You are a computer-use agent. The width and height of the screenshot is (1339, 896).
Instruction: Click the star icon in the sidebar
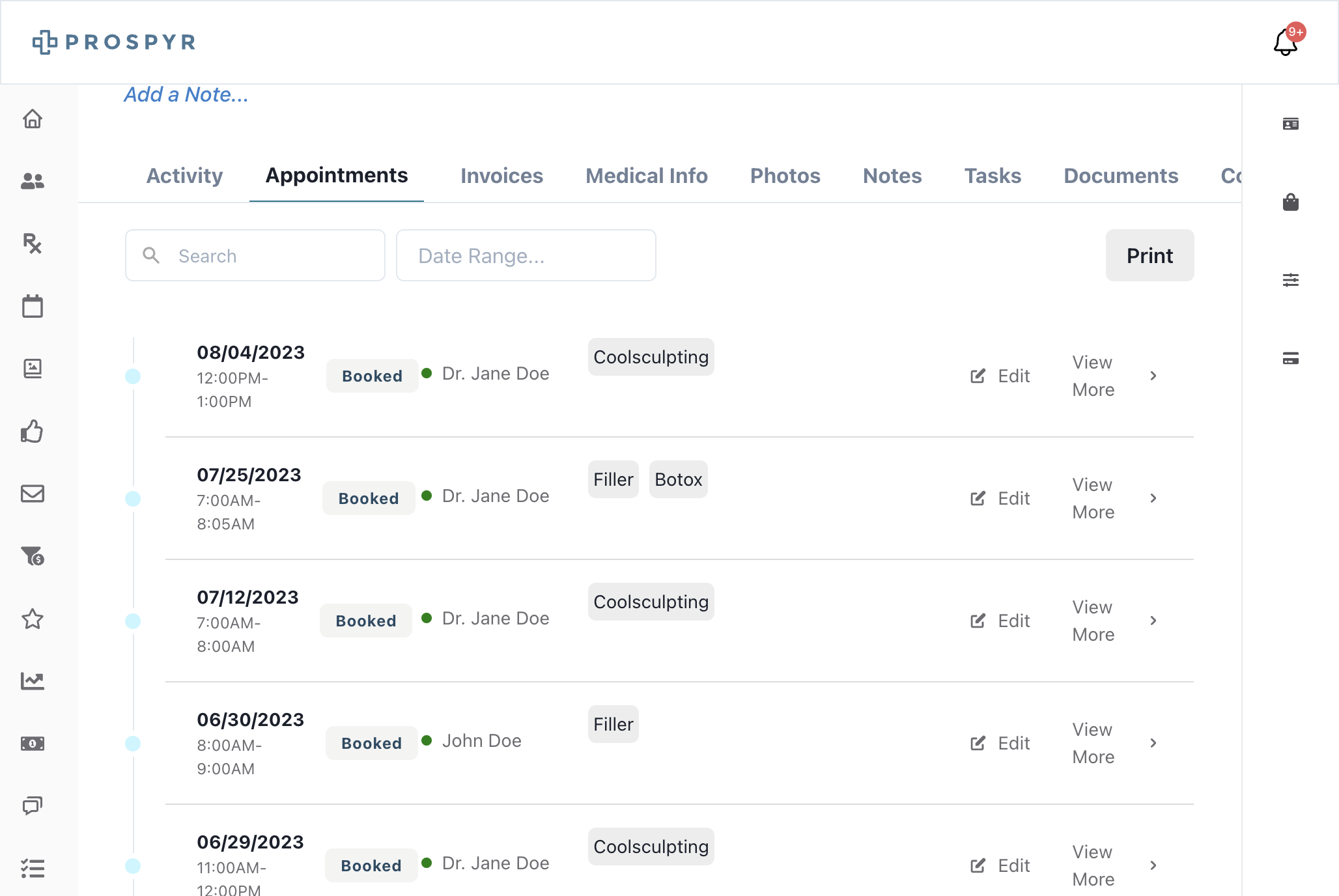point(33,619)
